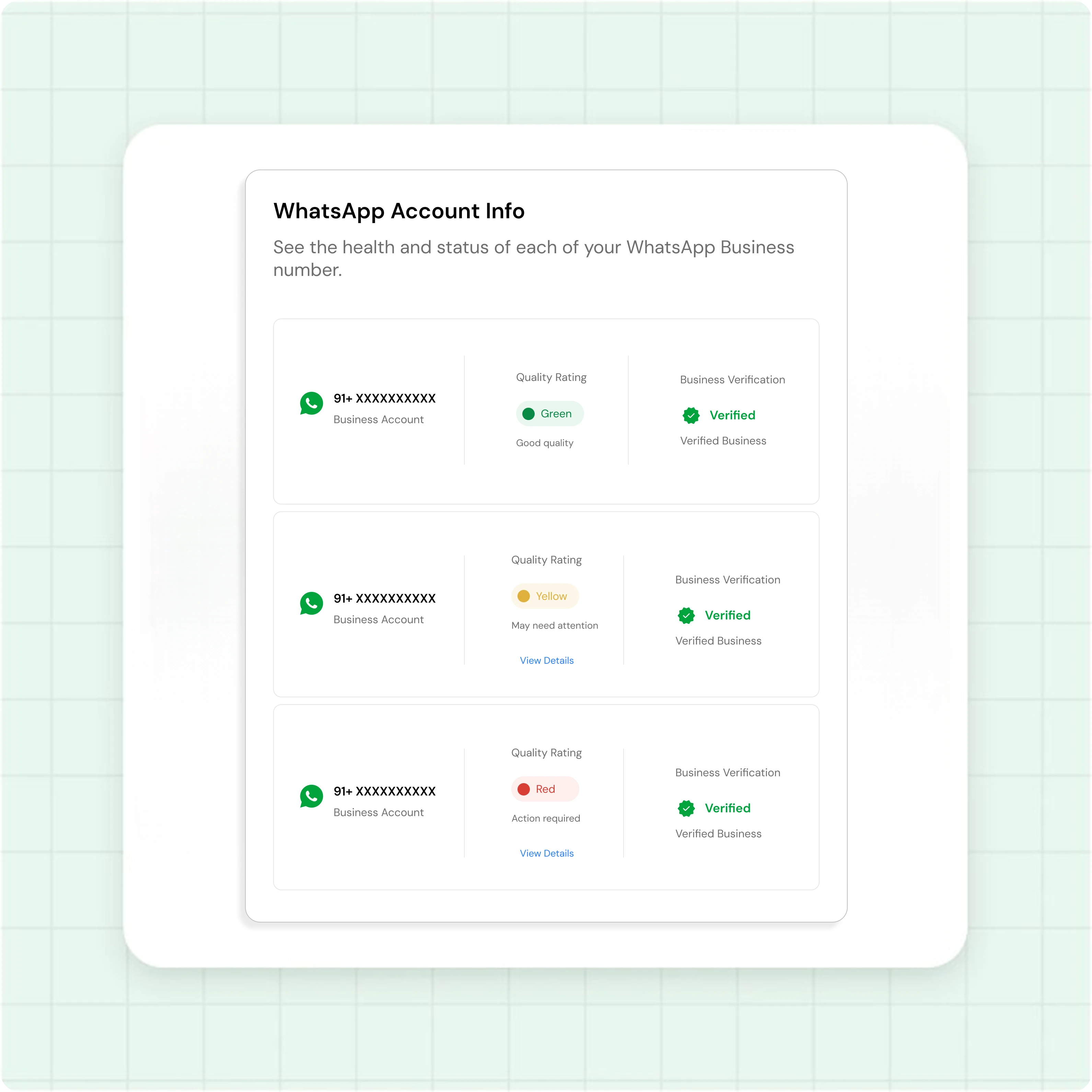Viewport: 1092px width, 1092px height.
Task: Click the verified badge icon in the Yellow row
Action: point(686,616)
